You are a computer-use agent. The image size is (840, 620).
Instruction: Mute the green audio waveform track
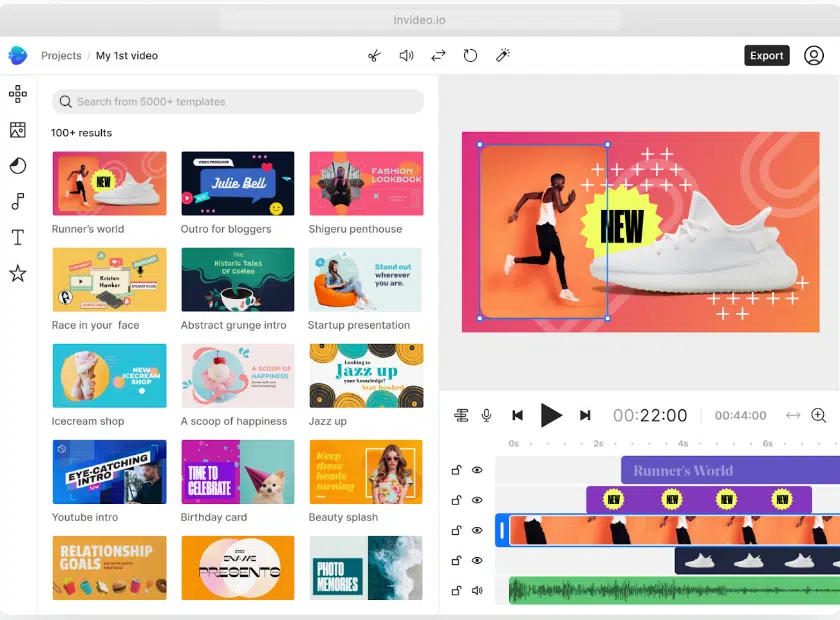(x=477, y=590)
